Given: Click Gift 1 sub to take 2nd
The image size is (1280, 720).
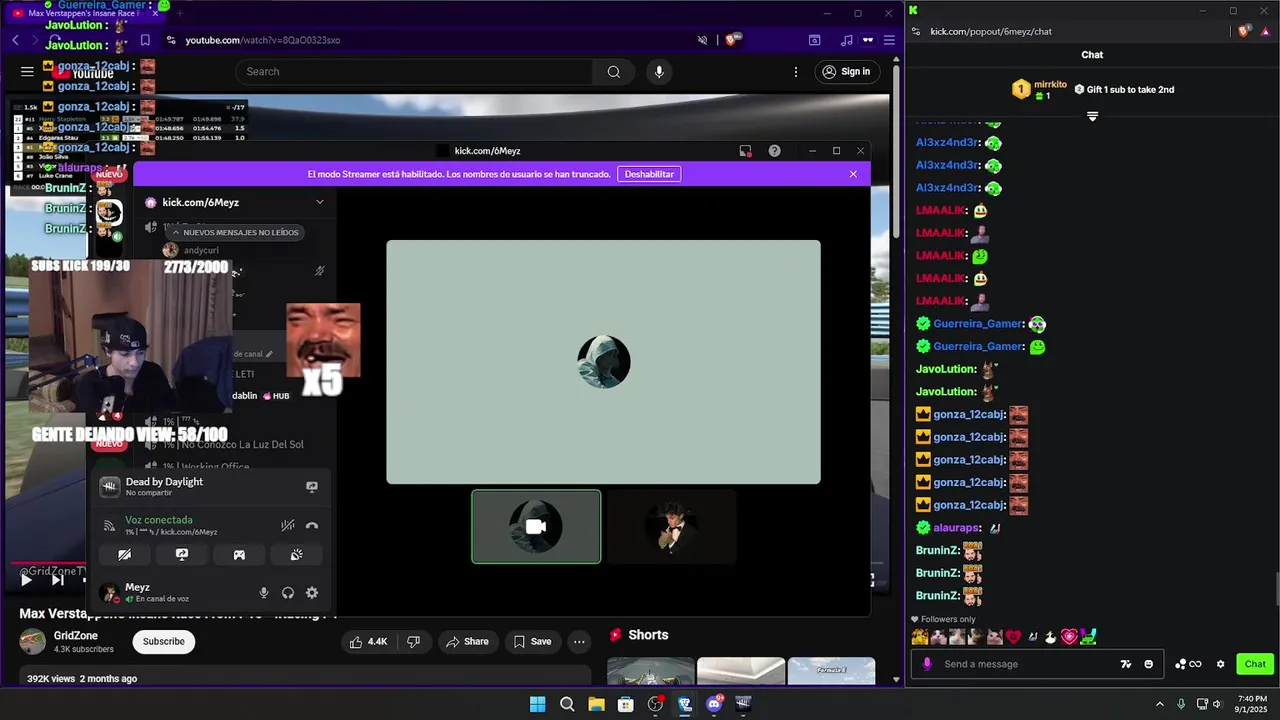Looking at the screenshot, I should click(1124, 90).
